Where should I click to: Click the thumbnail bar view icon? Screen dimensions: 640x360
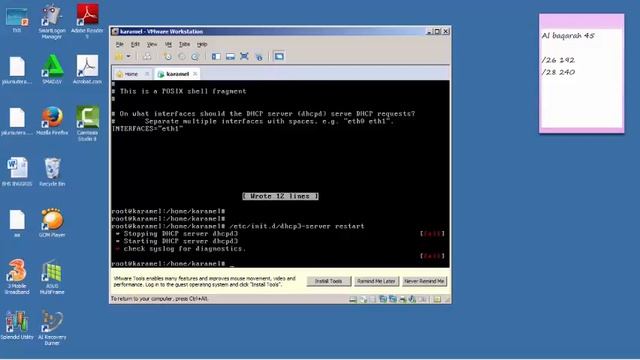[x=230, y=56]
